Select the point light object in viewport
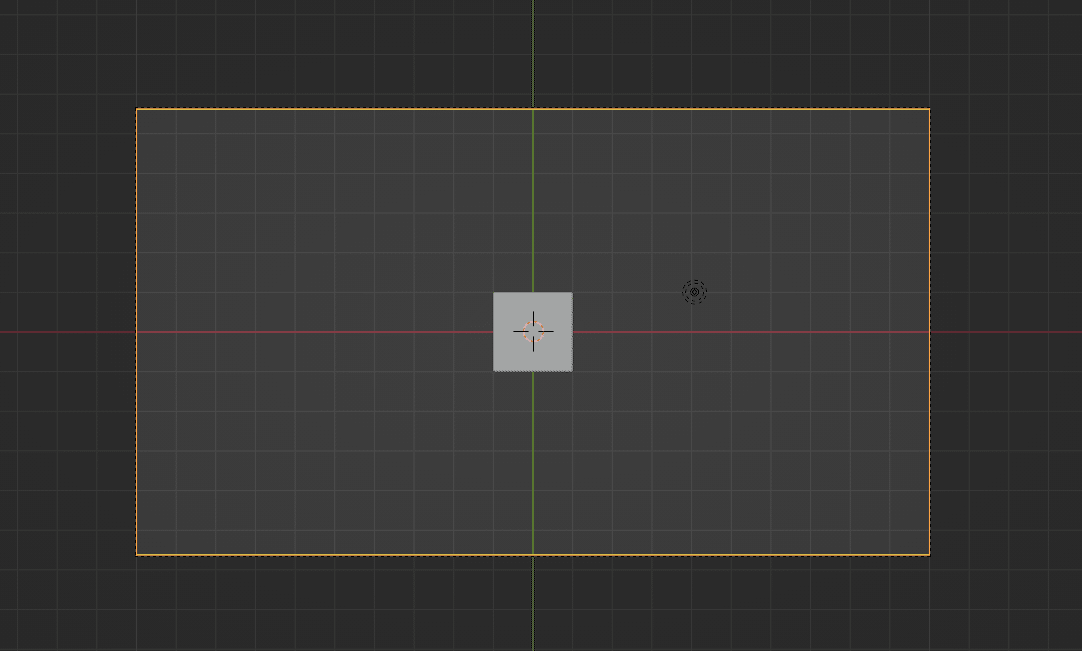 click(694, 292)
